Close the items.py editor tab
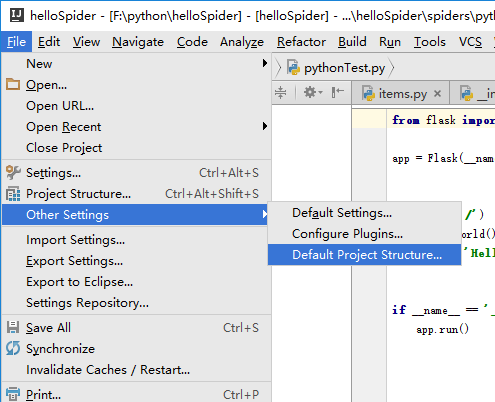 pyautogui.click(x=438, y=94)
